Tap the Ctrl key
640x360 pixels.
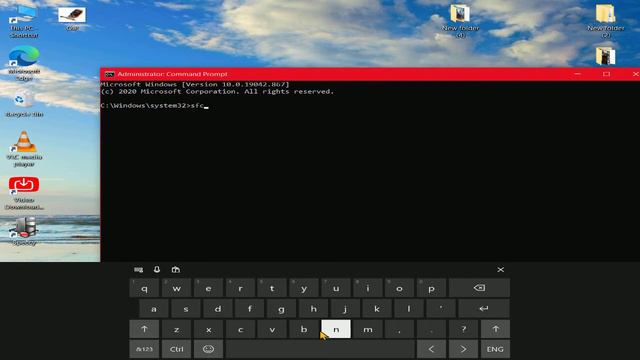coord(176,349)
